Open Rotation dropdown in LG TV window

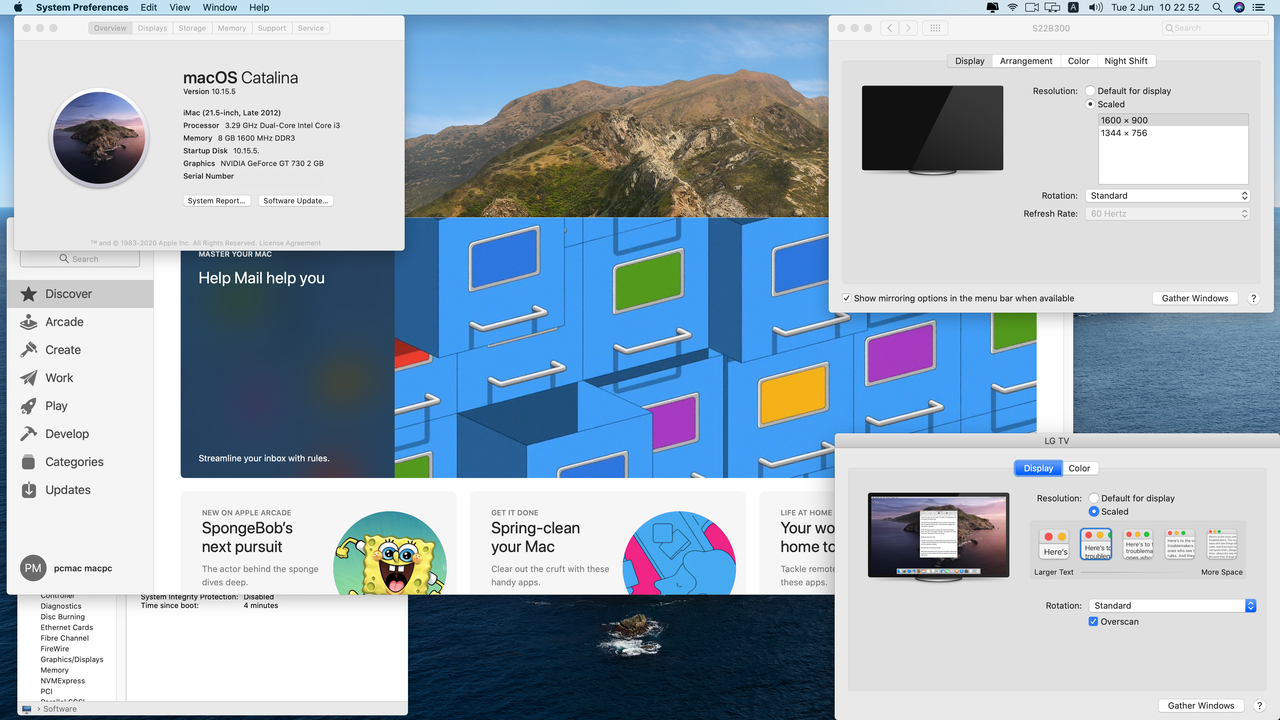click(1172, 606)
